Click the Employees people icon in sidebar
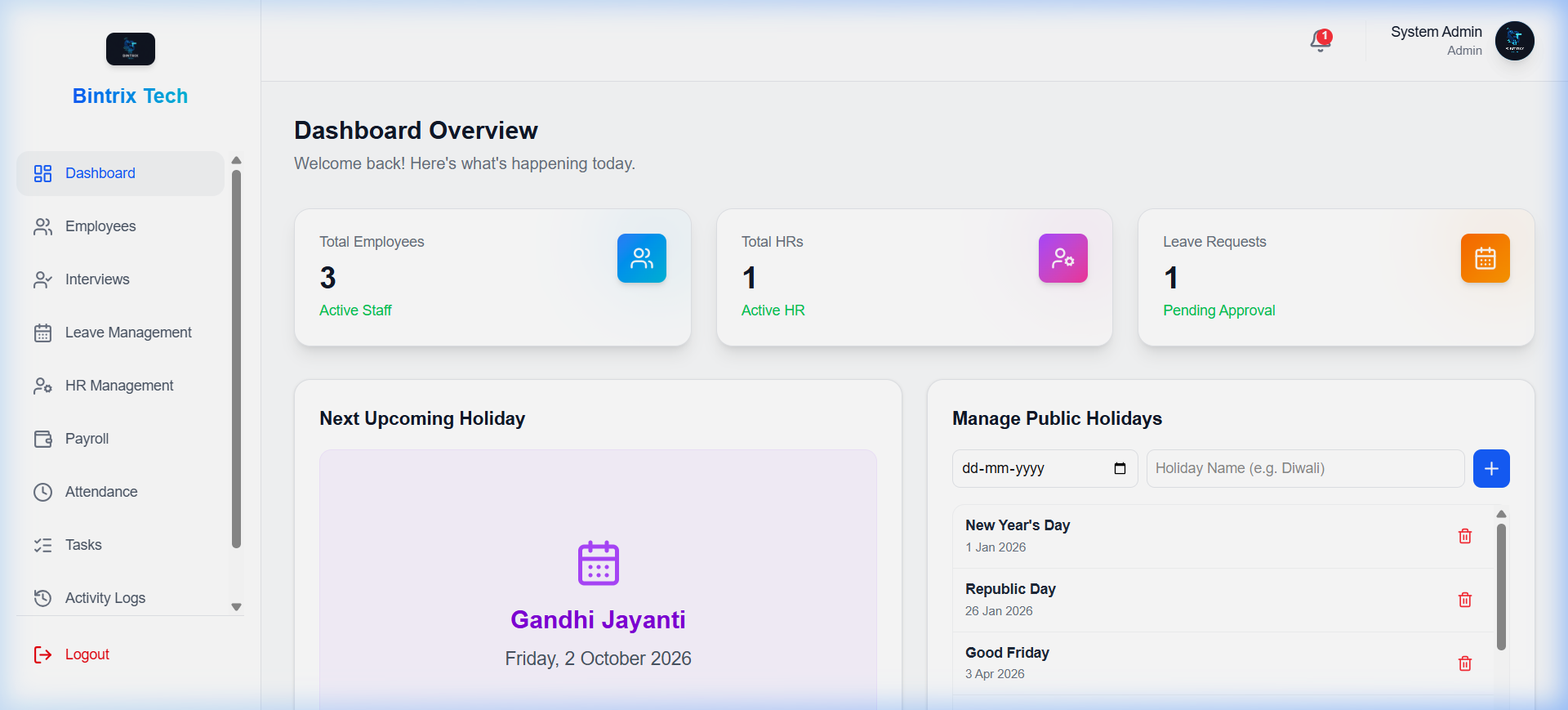Screen dimensions: 1568x710 pyautogui.click(x=42, y=226)
